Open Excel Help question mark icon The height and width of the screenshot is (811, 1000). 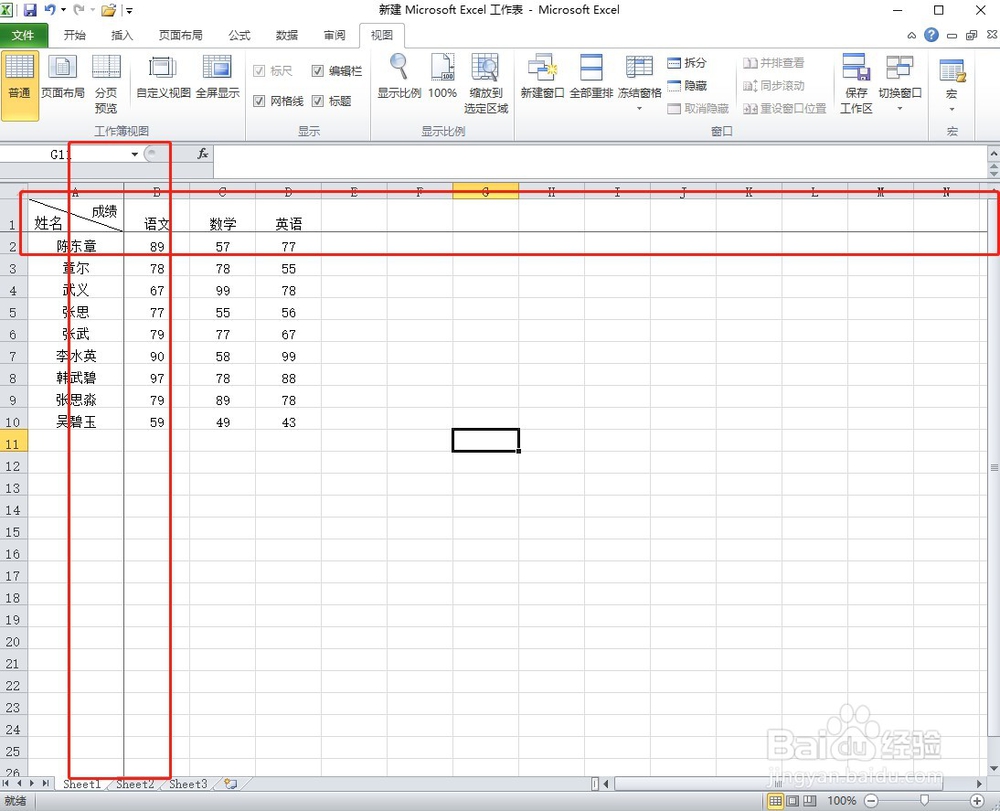(931, 35)
